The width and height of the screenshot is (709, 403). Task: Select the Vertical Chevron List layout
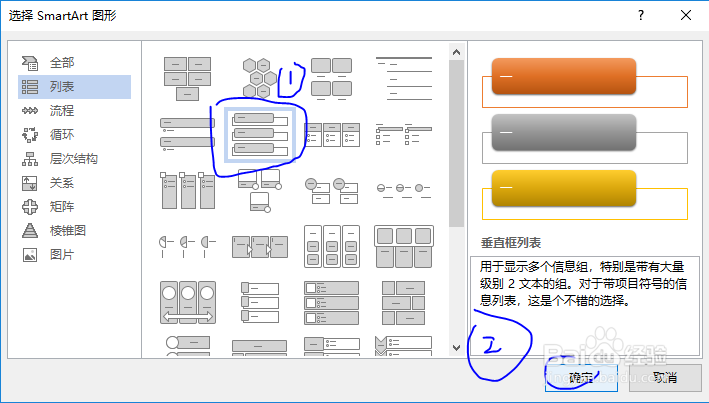(404, 346)
